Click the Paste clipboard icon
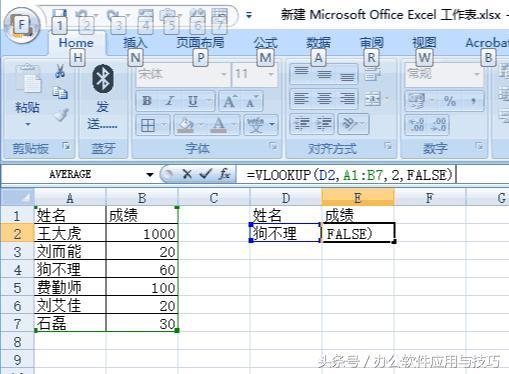Viewport: 509px width, 374px height. [28, 79]
